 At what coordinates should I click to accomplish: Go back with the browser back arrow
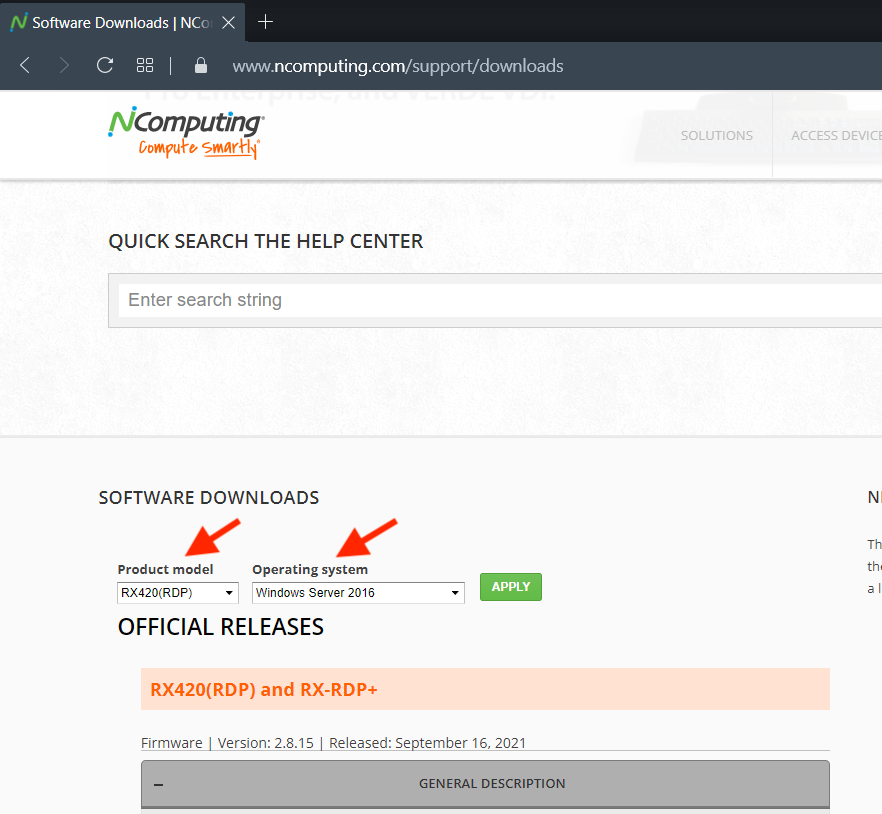click(x=25, y=65)
